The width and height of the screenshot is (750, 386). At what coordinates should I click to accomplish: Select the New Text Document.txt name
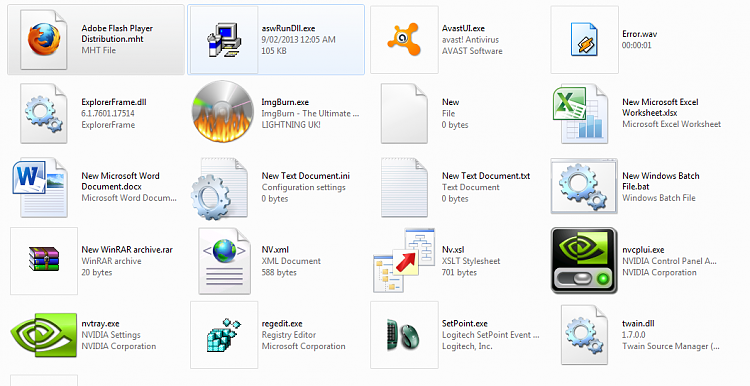point(486,176)
